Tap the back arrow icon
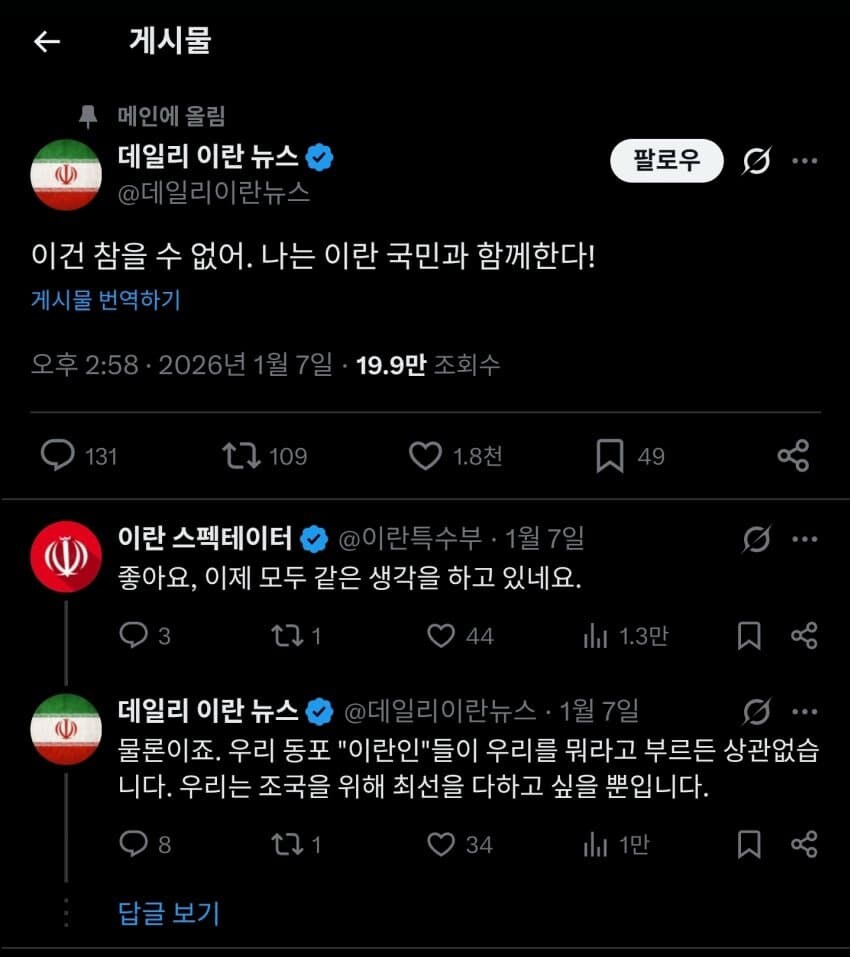 click(47, 41)
